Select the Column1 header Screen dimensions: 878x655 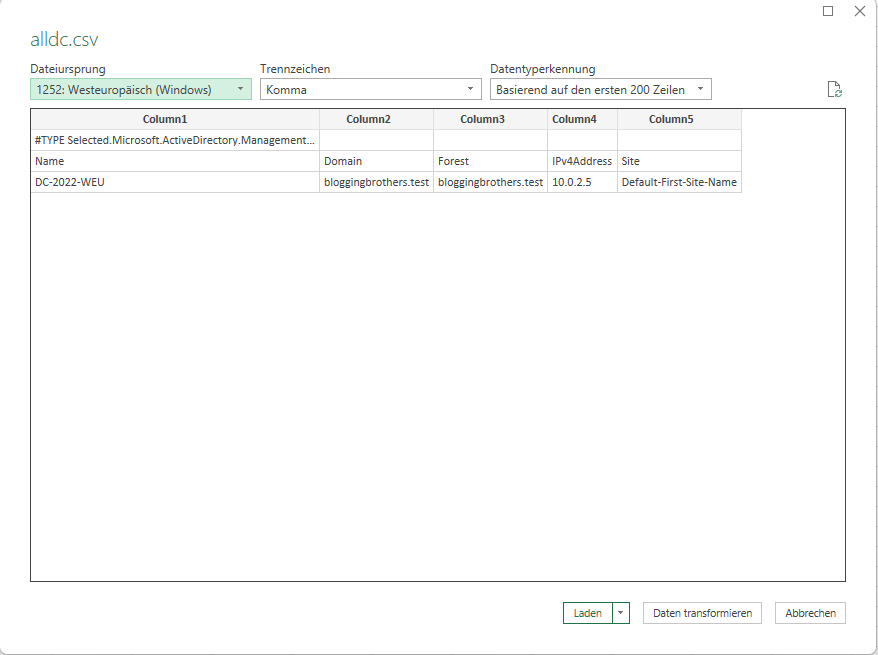pyautogui.click(x=175, y=119)
